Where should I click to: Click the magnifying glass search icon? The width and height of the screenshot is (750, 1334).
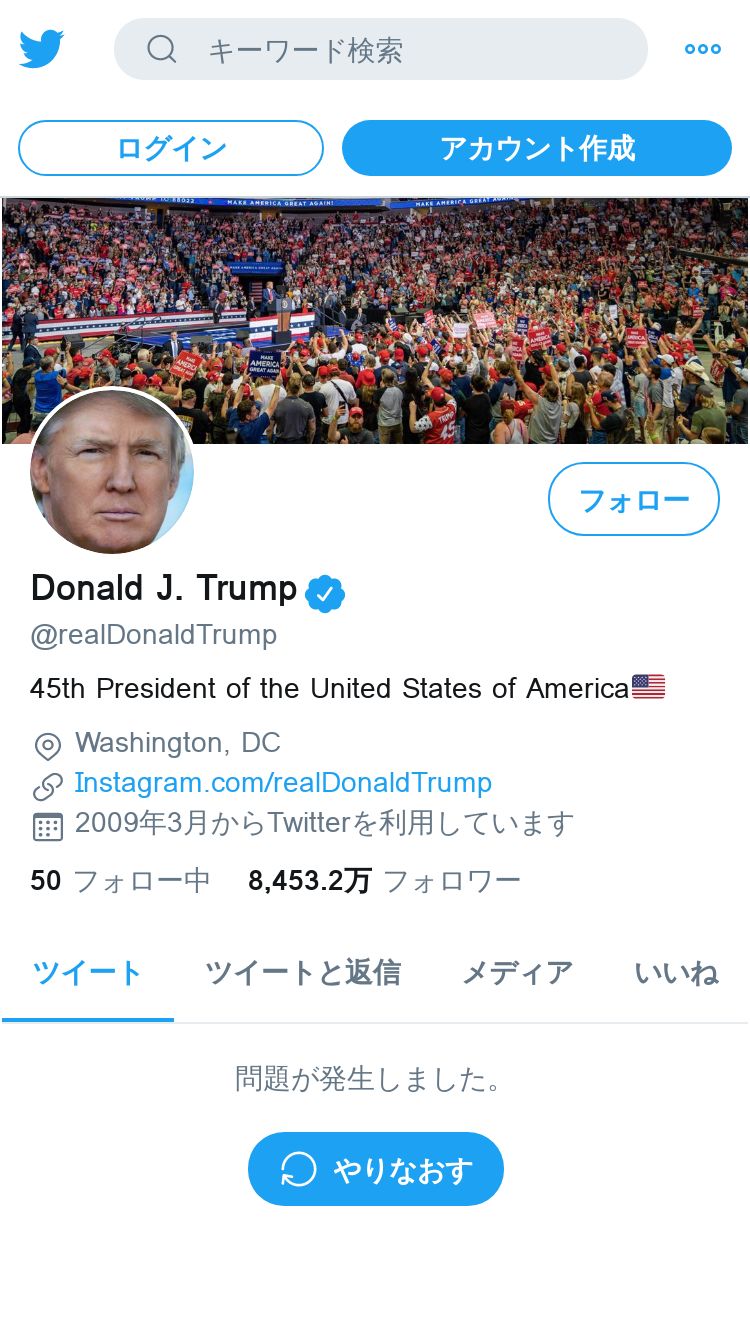tap(161, 48)
